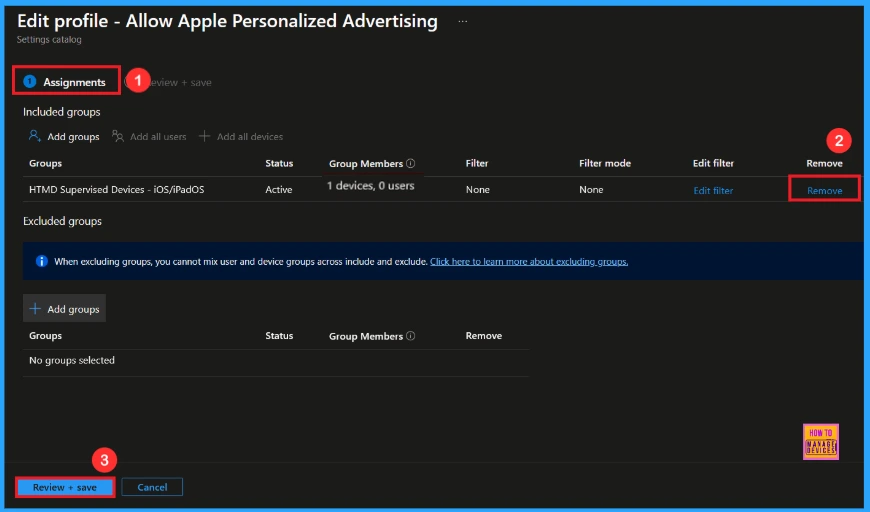Cancel the profile edit
The width and height of the screenshot is (870, 512).
(x=152, y=487)
